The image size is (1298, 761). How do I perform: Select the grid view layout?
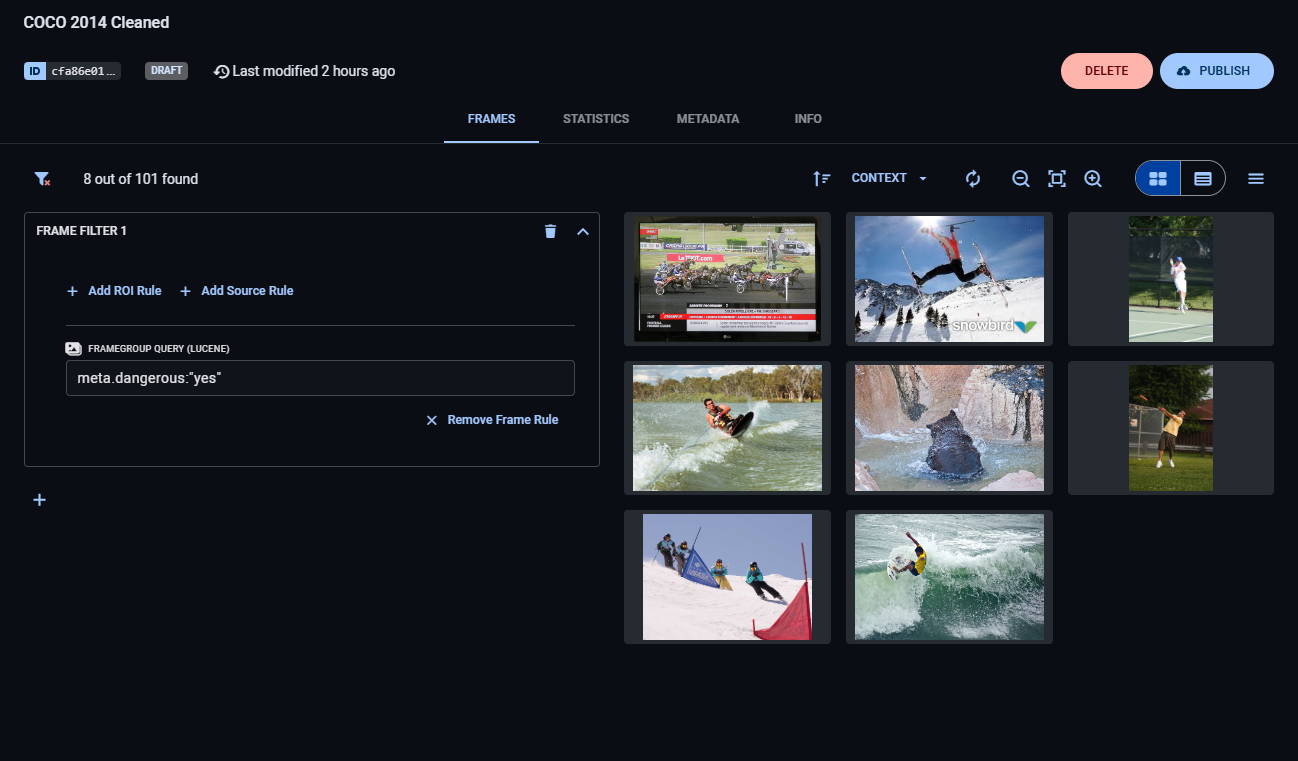pyautogui.click(x=1157, y=178)
